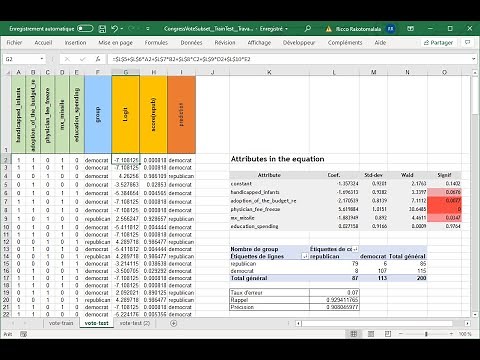Select the vote-test sheet tab
The height and width of the screenshot is (360, 480).
[x=96, y=323]
